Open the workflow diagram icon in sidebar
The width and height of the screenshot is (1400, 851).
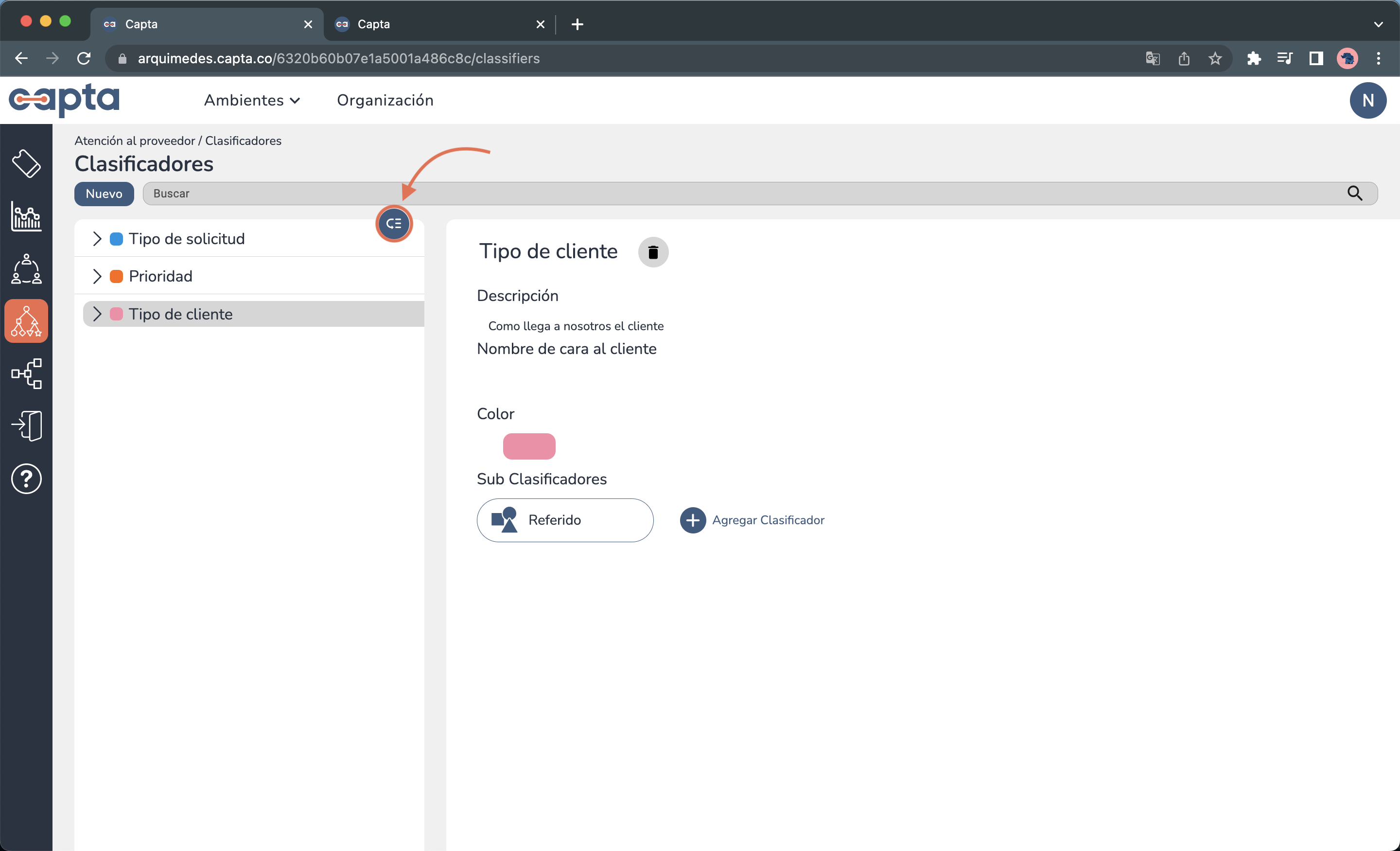[26, 373]
